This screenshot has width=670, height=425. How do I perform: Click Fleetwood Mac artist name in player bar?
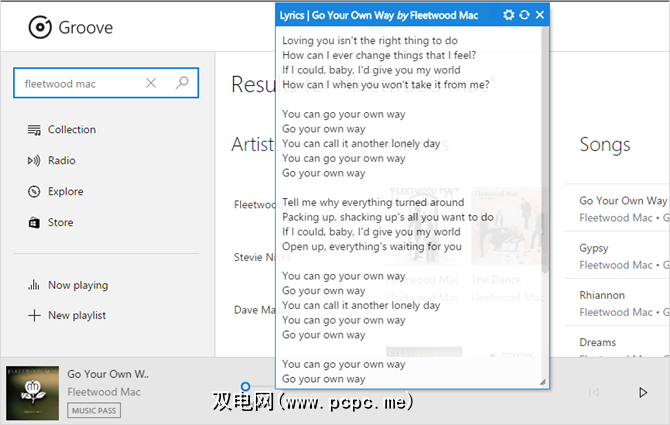(104, 392)
